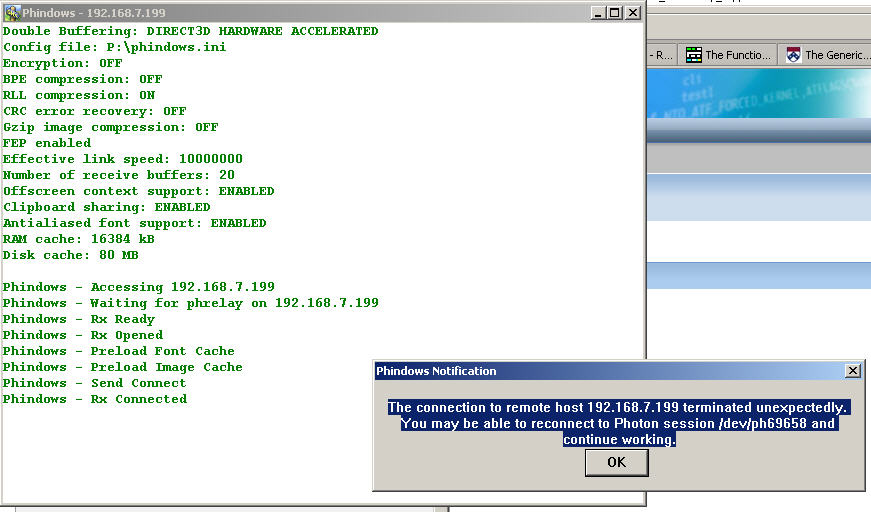Click the "Double Buffering" line in log

(x=190, y=31)
